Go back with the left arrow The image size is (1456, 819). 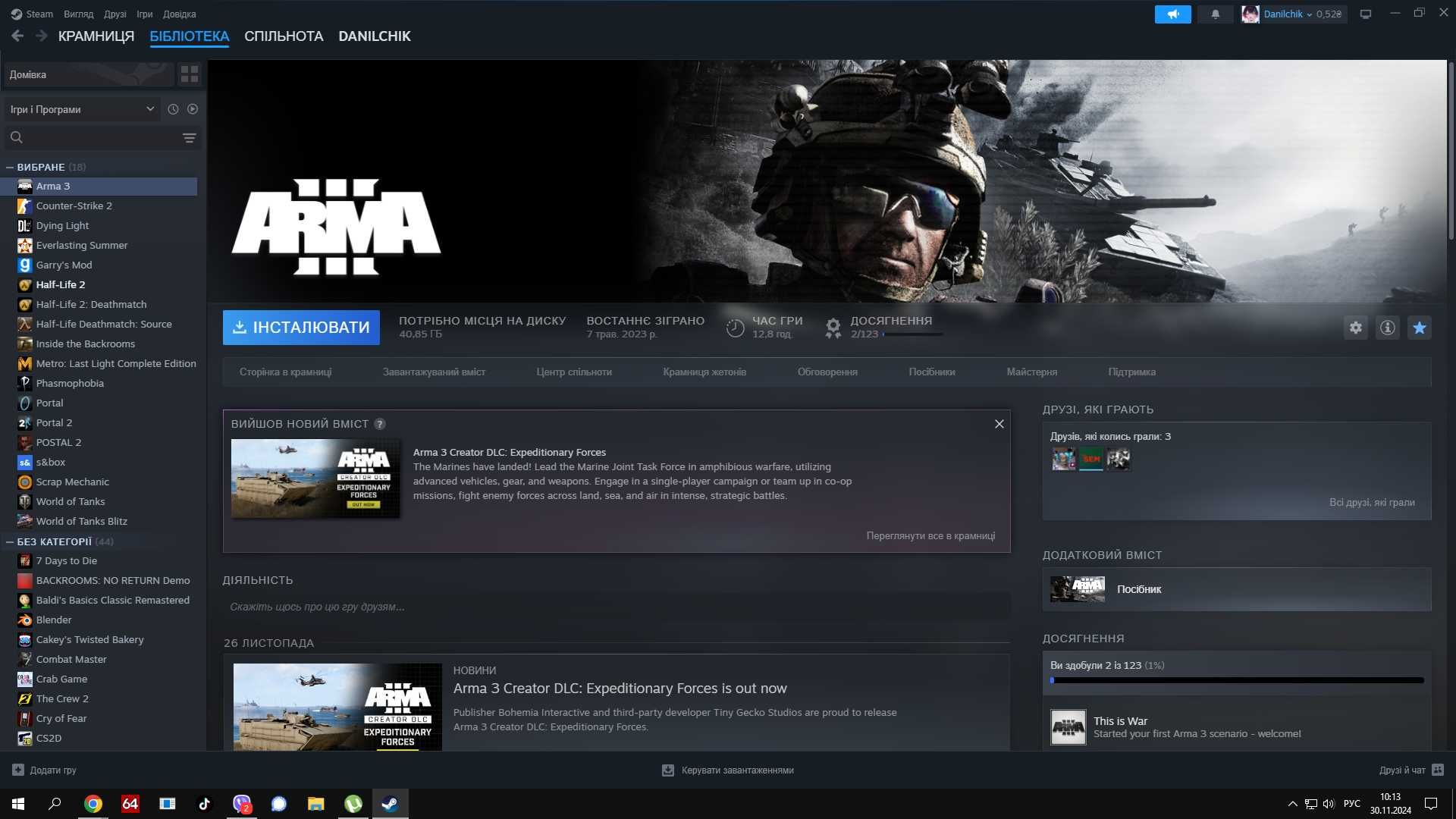[17, 36]
